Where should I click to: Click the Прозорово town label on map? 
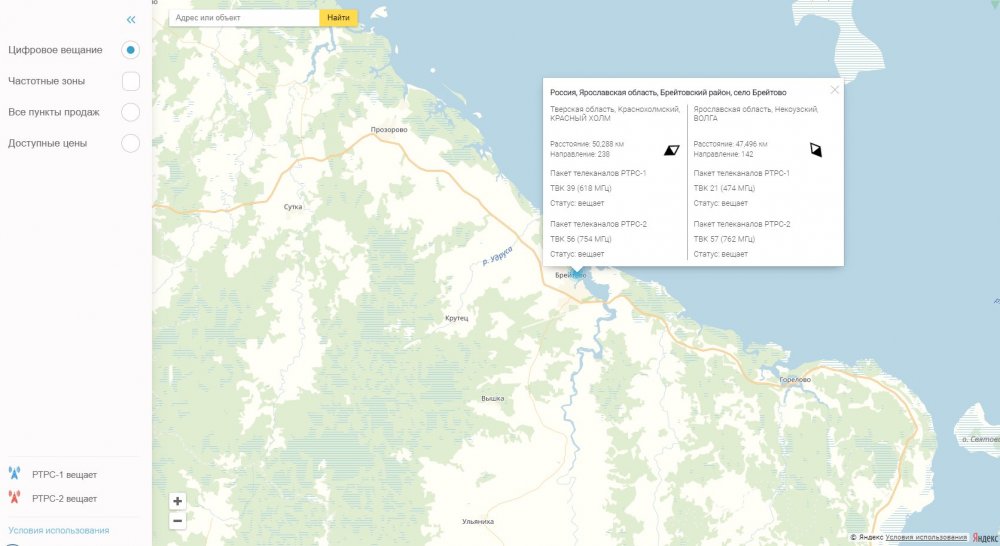click(x=389, y=130)
